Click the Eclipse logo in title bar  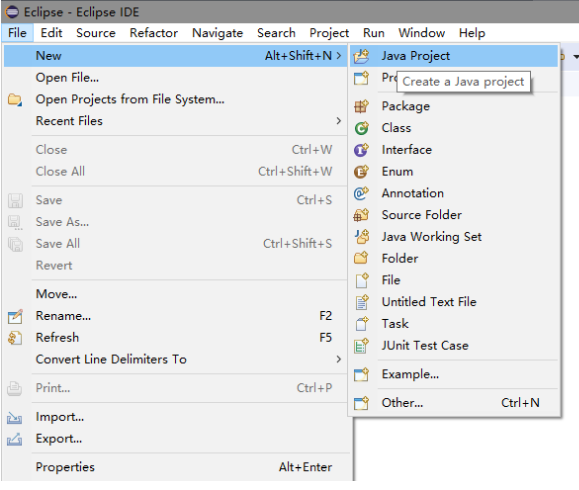pyautogui.click(x=12, y=12)
